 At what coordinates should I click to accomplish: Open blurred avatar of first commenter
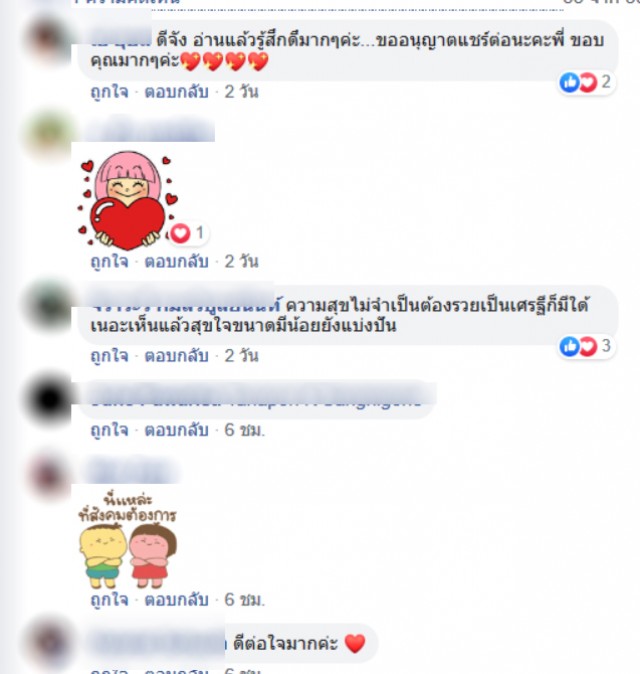pos(48,40)
